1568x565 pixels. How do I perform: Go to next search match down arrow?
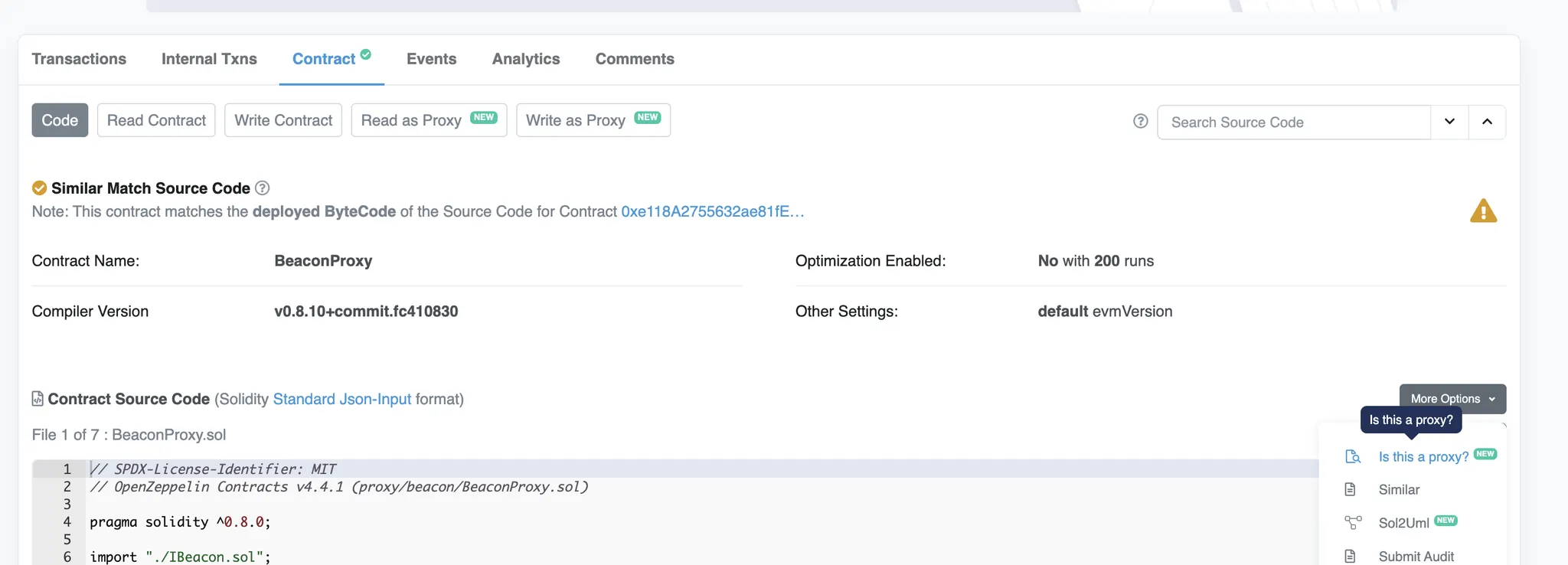click(x=1449, y=122)
